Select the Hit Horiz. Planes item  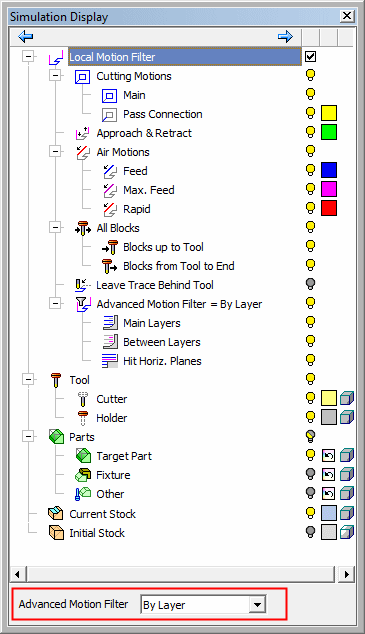(162, 361)
